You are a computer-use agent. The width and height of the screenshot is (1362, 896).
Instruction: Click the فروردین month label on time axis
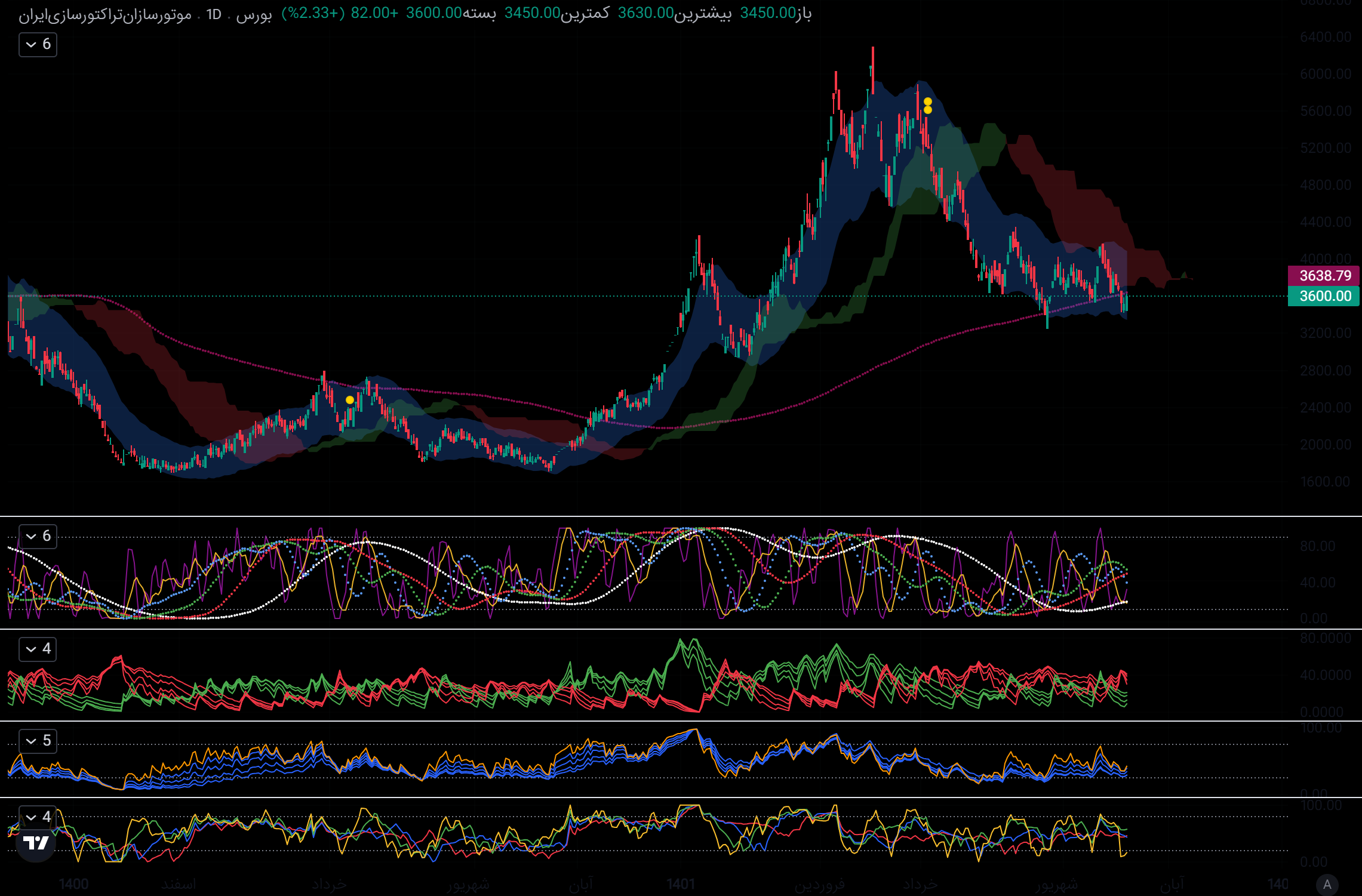[x=820, y=885]
